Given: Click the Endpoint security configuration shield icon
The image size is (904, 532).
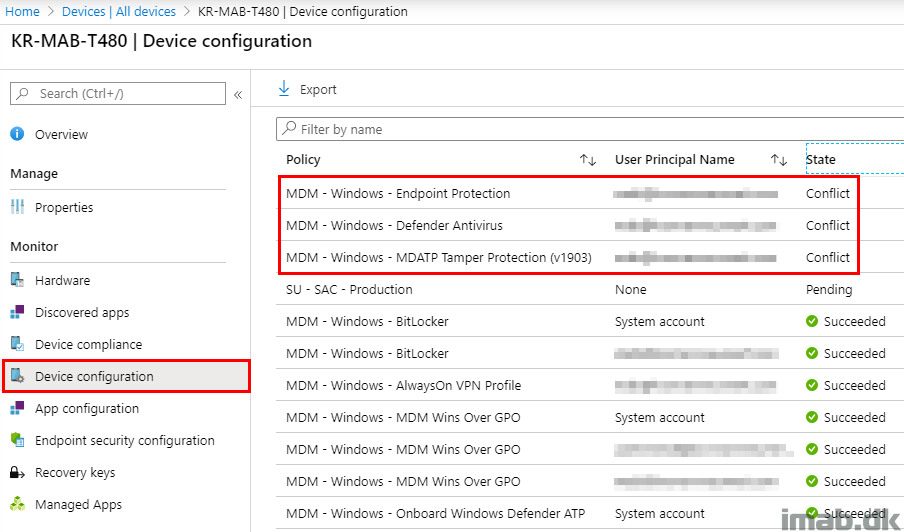Looking at the screenshot, I should coord(17,440).
